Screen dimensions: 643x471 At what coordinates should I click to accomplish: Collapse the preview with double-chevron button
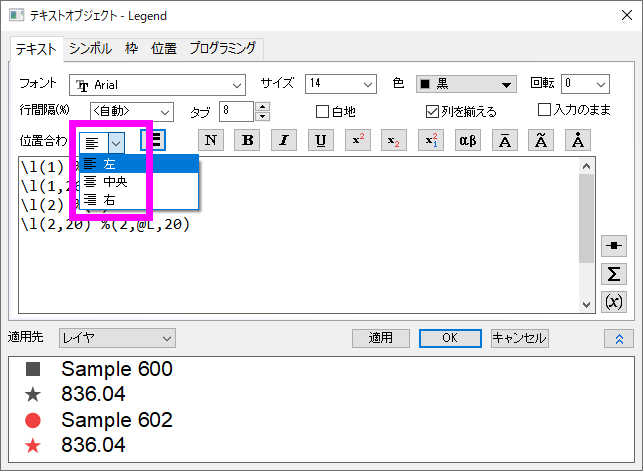click(x=619, y=339)
